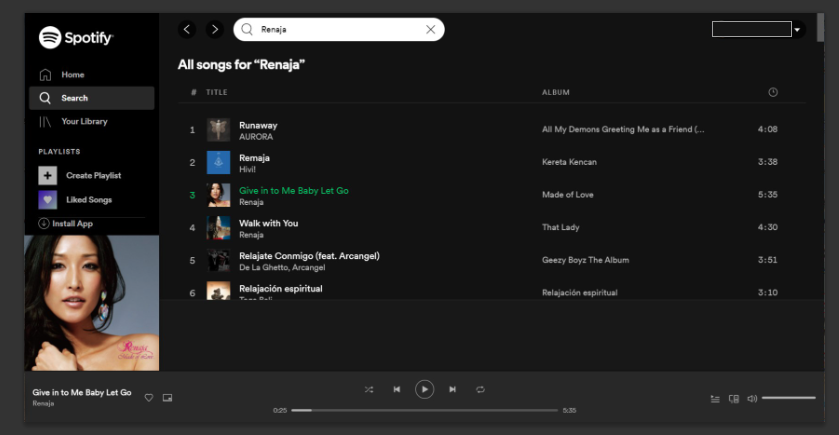This screenshot has height=435, width=839.
Task: Open Liked Songs heart icon
Action: point(48,200)
